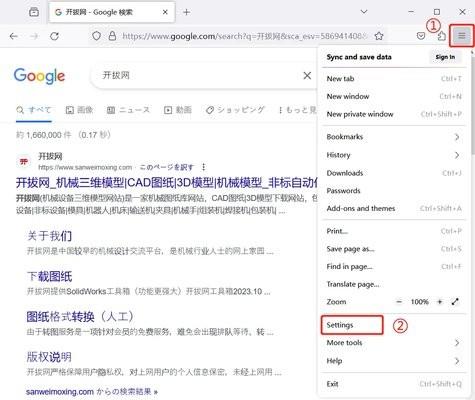Screen dimensions: 475x400
Task: Open the 开拔网_机械三维模型 result title
Action: 167,183
